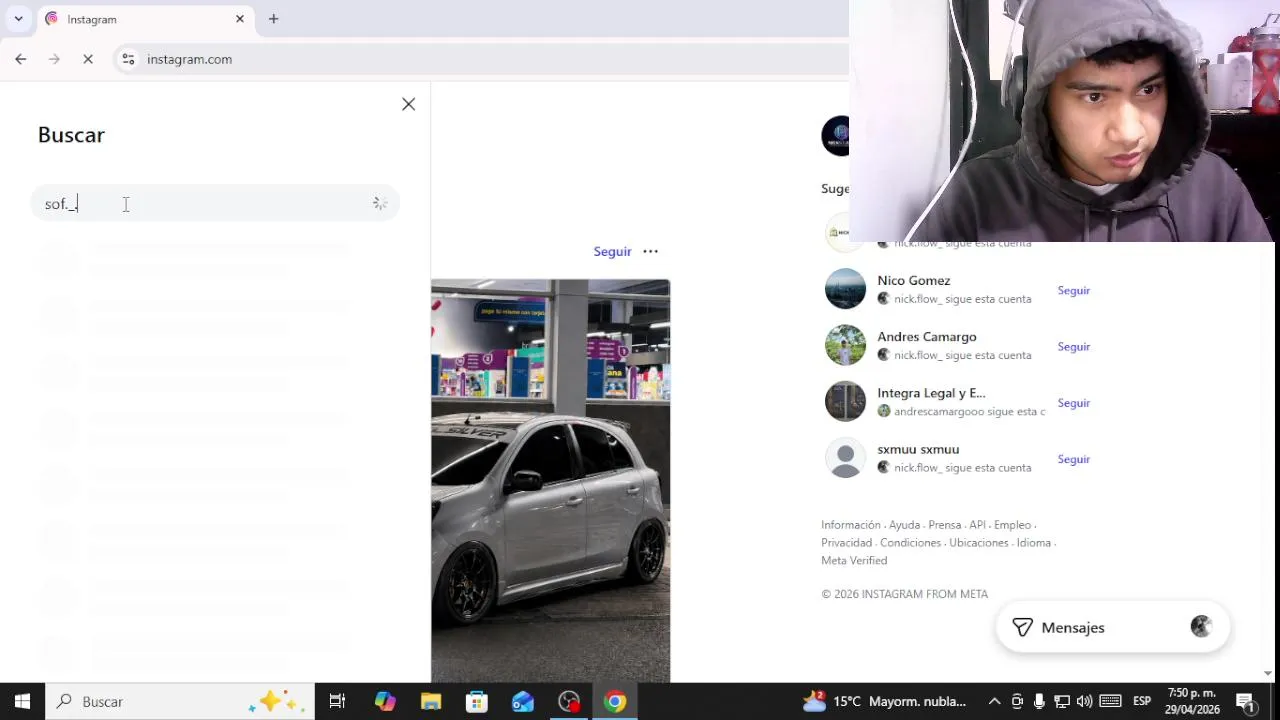1280x720 pixels.
Task: Open sxmuu sxmuu profile name
Action: (918, 449)
